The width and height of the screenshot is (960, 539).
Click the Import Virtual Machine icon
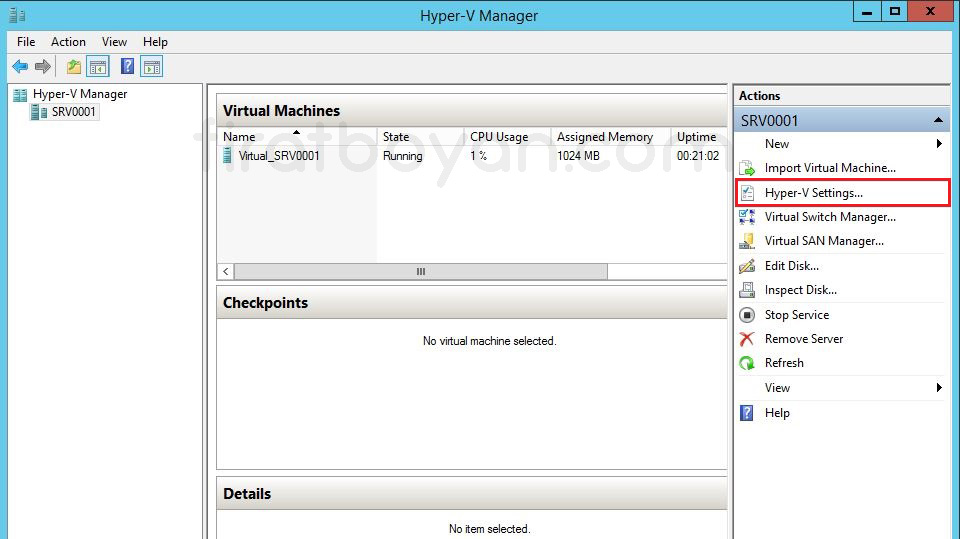click(747, 168)
